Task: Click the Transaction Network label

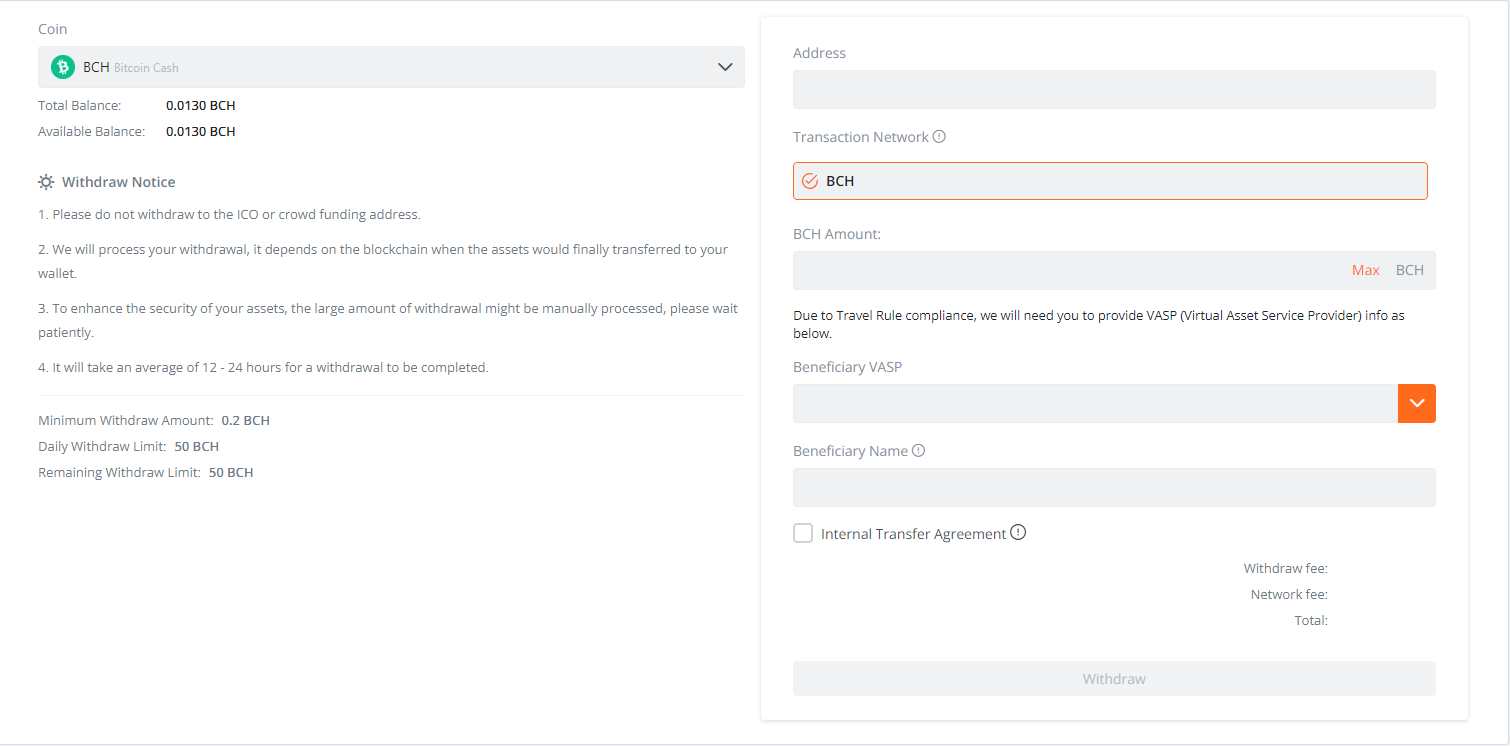Action: (x=861, y=137)
